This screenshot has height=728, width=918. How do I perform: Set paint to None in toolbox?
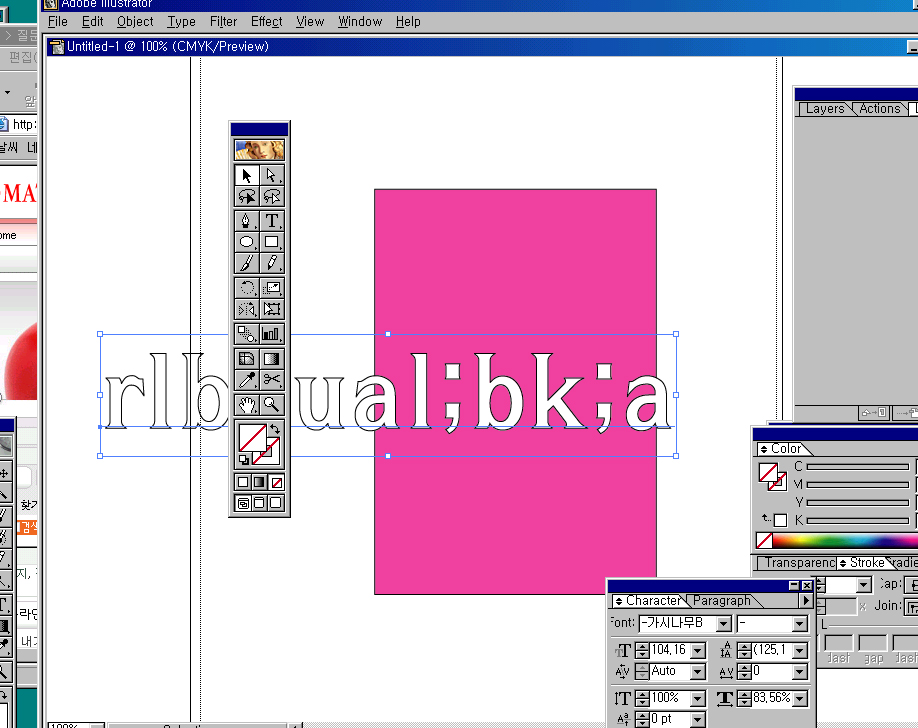click(x=277, y=482)
